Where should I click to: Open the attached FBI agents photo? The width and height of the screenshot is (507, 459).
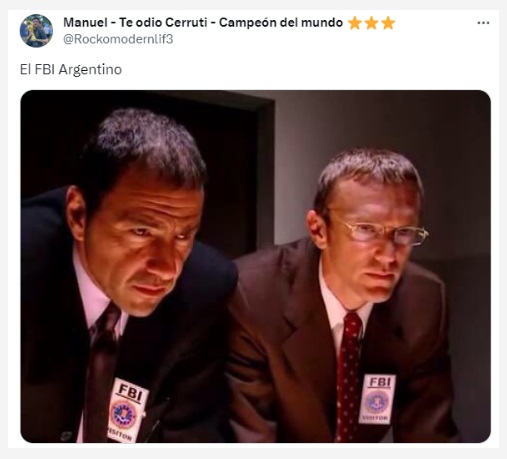[255, 266]
